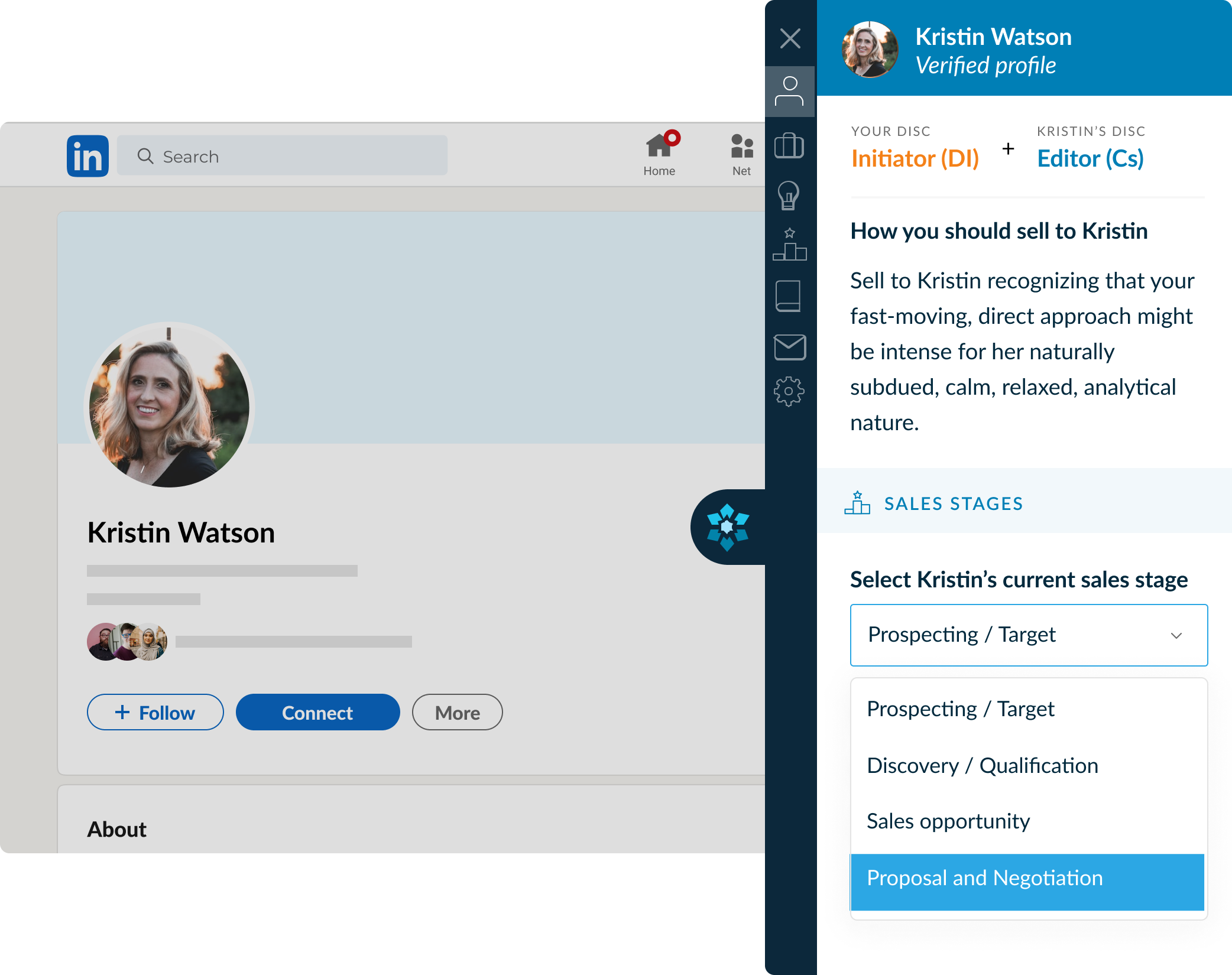The image size is (1232, 975).
Task: Open the person profile sidebar icon
Action: point(790,92)
